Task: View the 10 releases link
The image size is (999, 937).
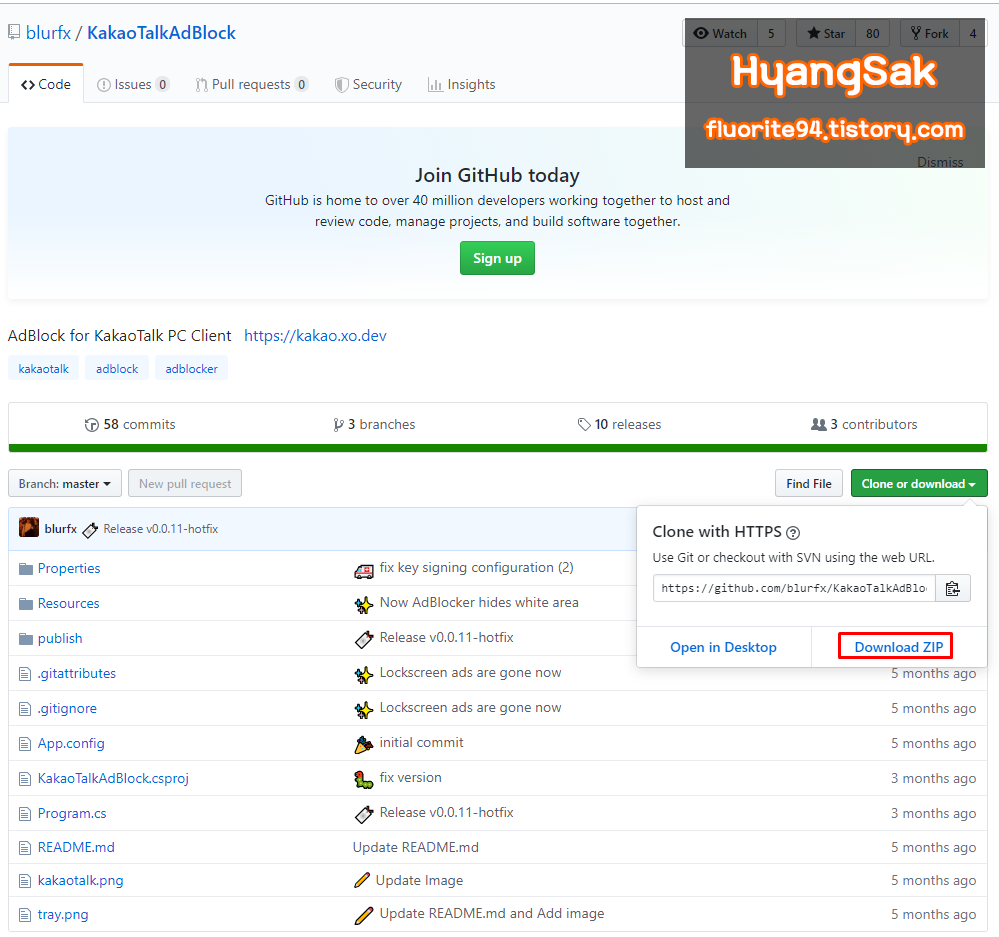Action: (619, 424)
